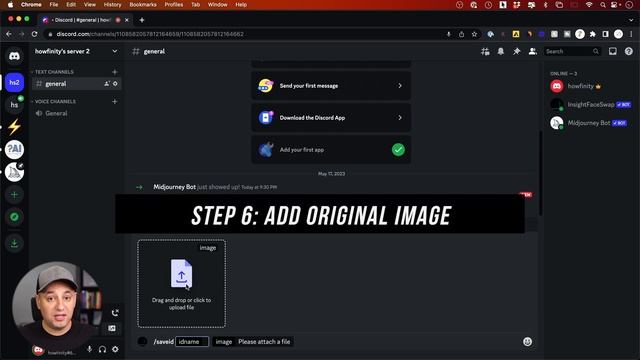Screen dimensions: 640x360
Task: Toggle the member list icon
Action: tap(533, 51)
